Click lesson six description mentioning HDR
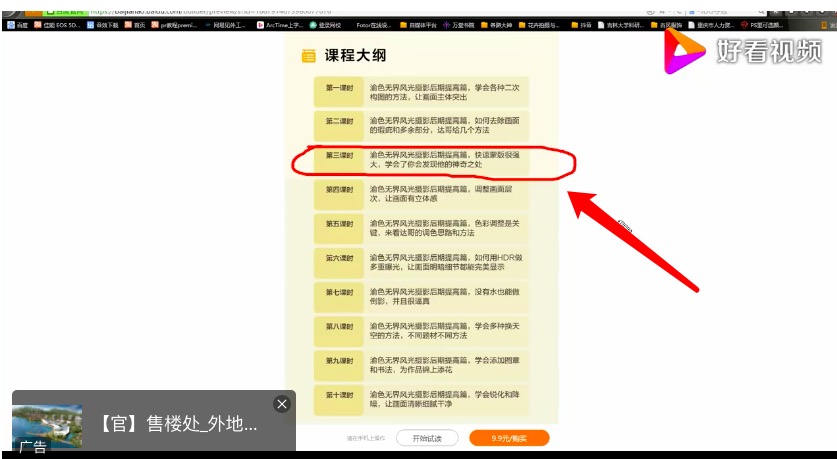Image resolution: width=837 pixels, height=459 pixels. tap(446, 262)
